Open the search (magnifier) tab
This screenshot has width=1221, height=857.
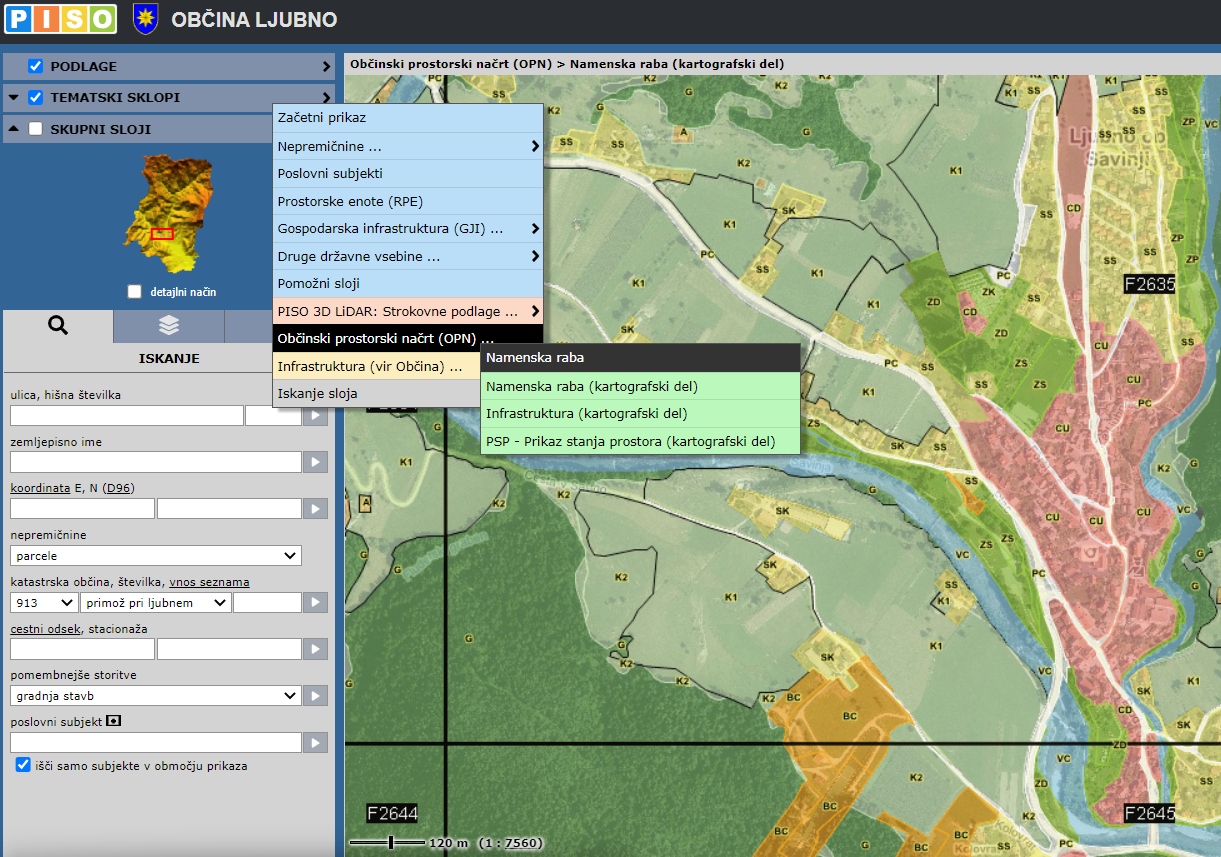(57, 326)
